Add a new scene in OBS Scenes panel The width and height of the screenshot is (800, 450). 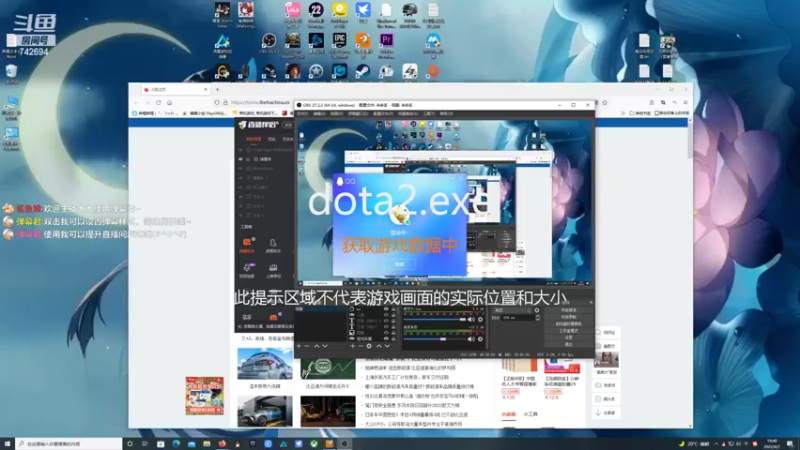coord(298,346)
